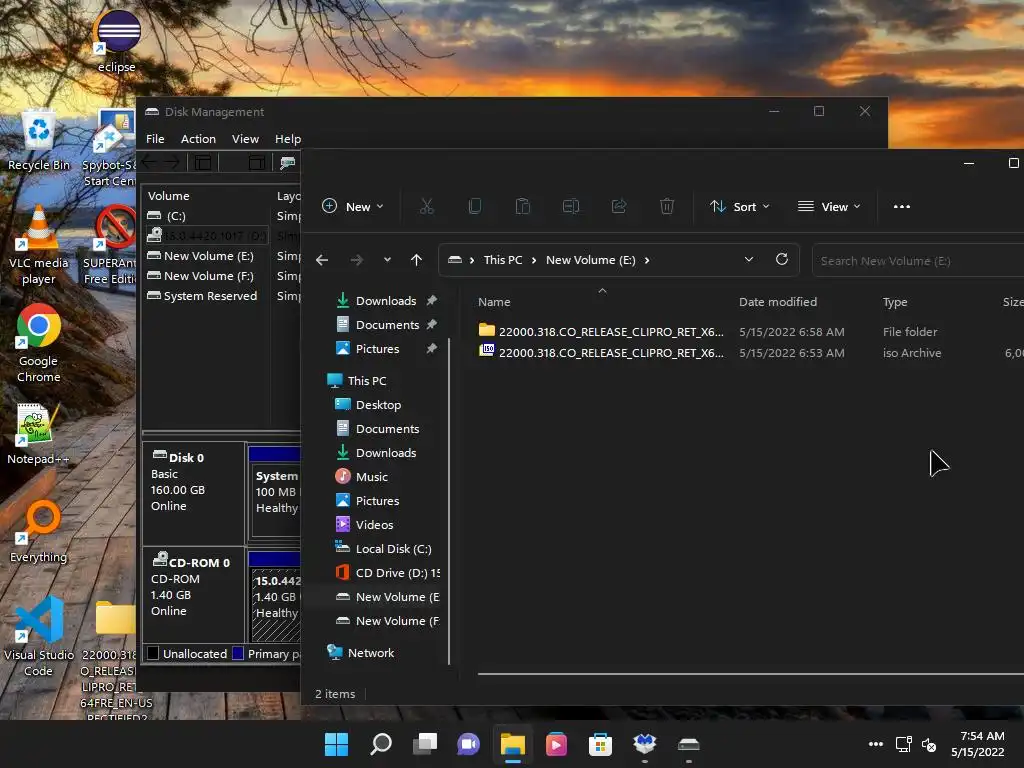1024x768 pixels.
Task: Open Task View from the taskbar
Action: pyautogui.click(x=425, y=744)
